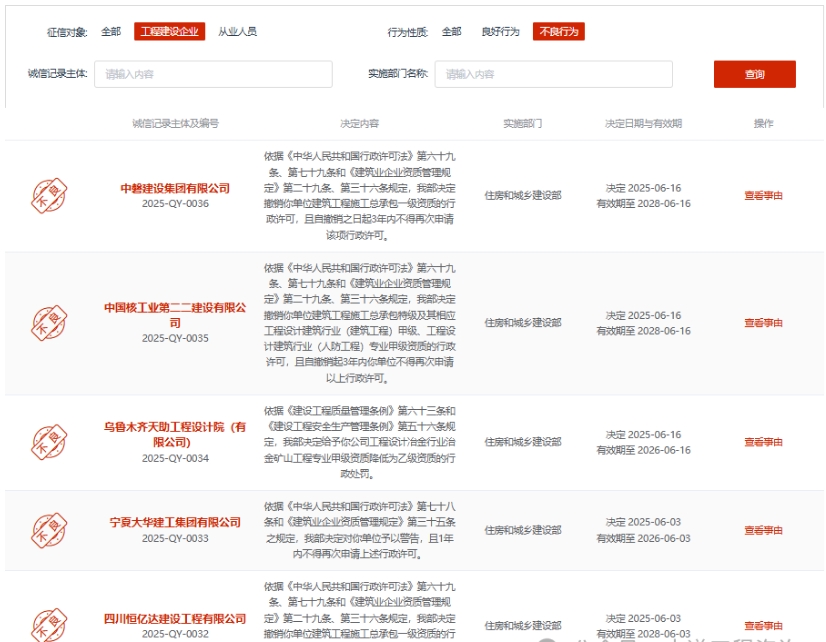This screenshot has width=826, height=642.
Task: Click the 操作 column header
Action: coord(763,123)
